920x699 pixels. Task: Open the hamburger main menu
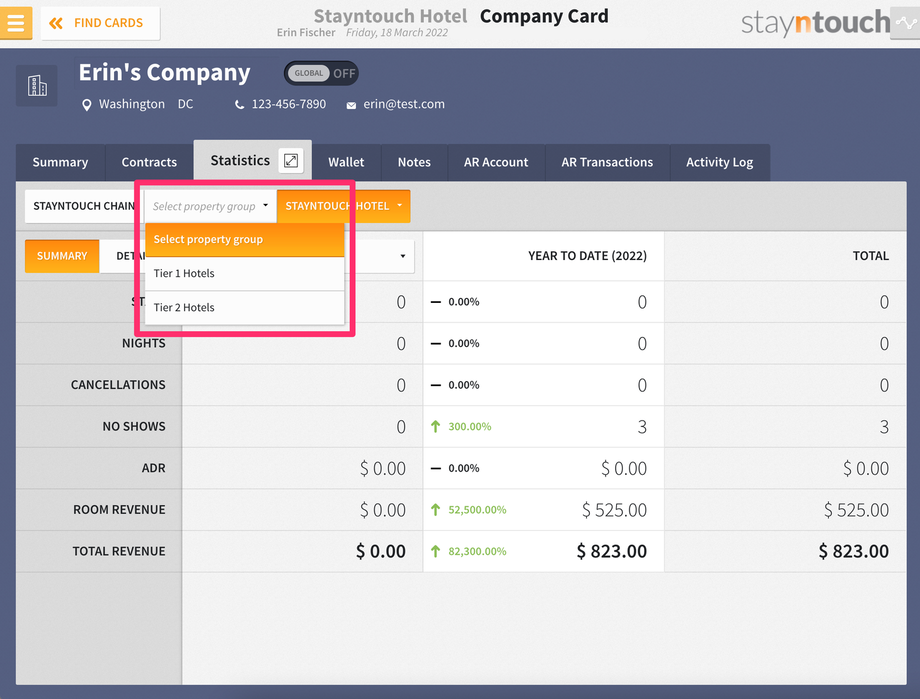(x=16, y=23)
